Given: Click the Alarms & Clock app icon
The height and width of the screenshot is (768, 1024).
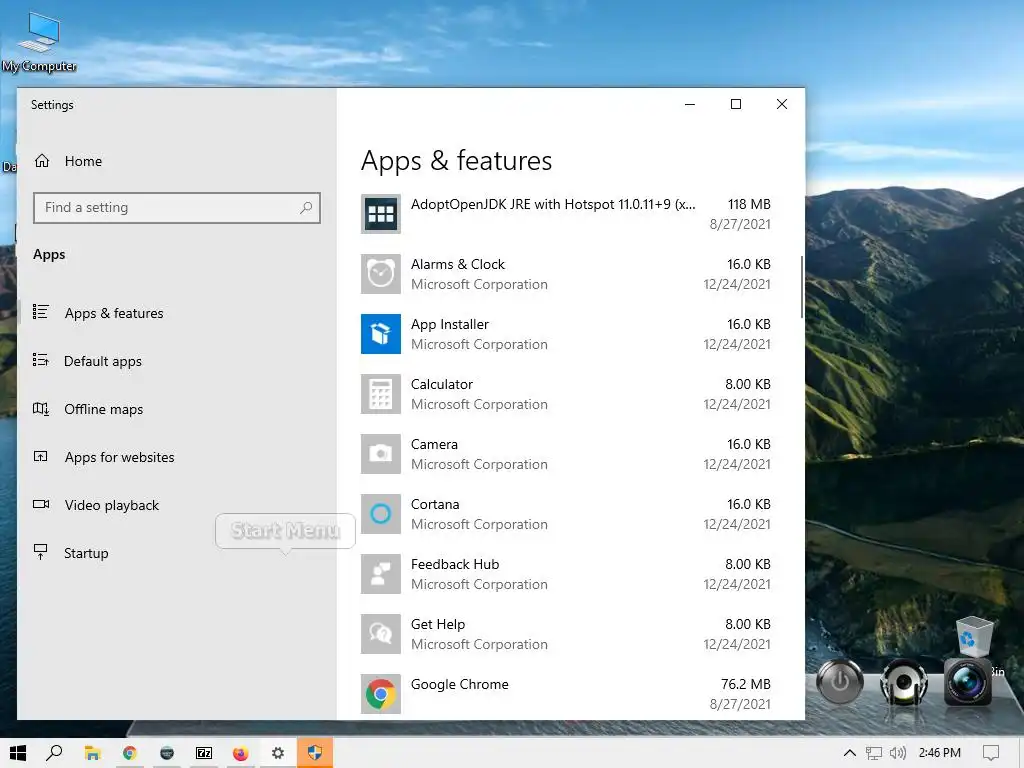Looking at the screenshot, I should point(381,274).
